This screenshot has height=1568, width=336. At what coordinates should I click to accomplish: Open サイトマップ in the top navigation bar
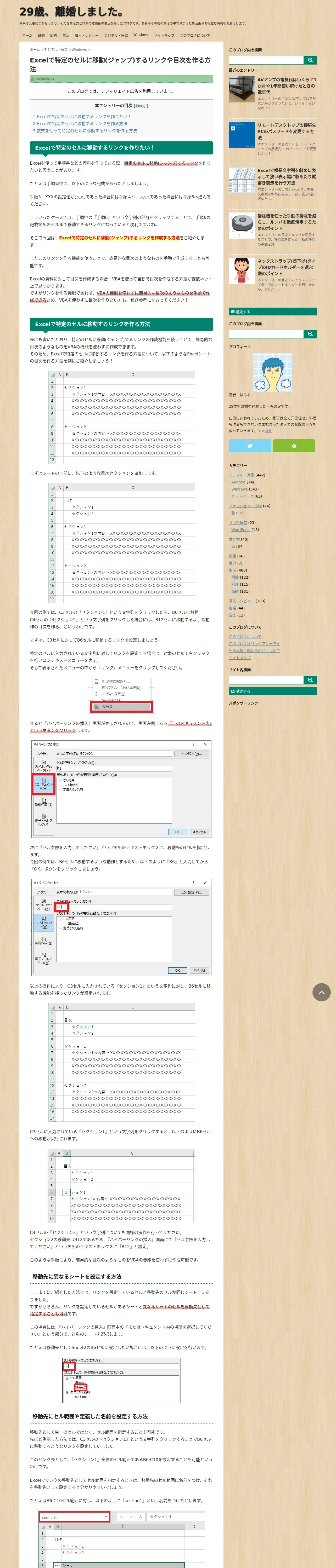pyautogui.click(x=164, y=35)
